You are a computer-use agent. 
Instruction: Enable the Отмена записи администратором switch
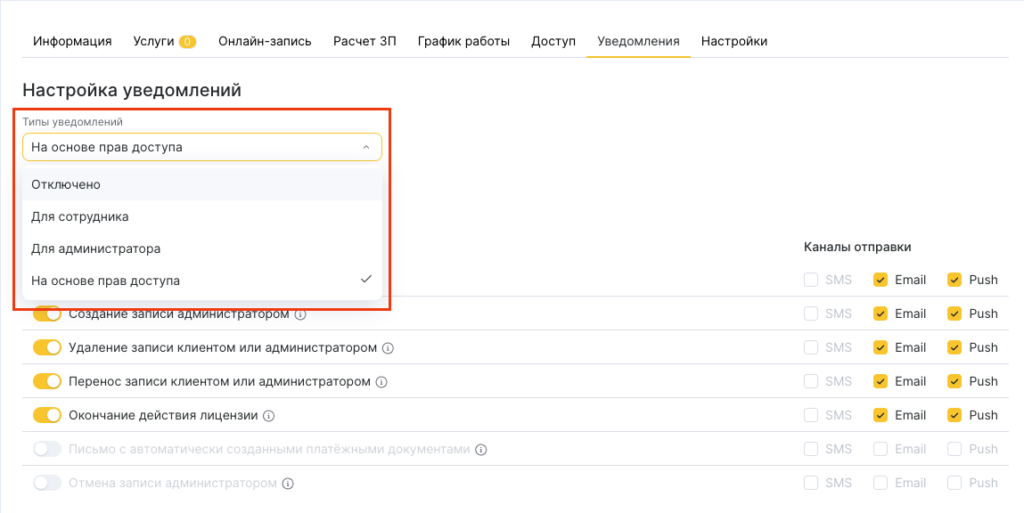click(47, 483)
